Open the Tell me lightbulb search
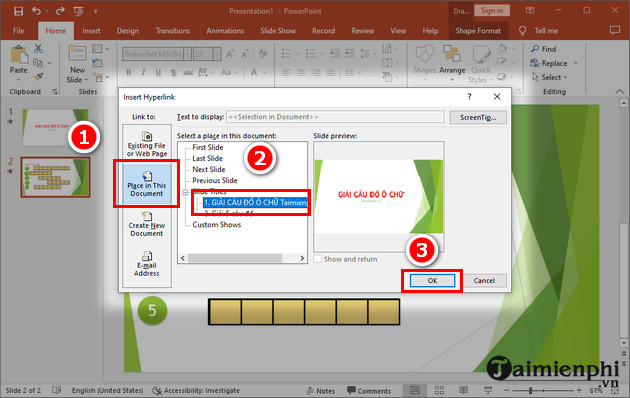 coord(522,31)
